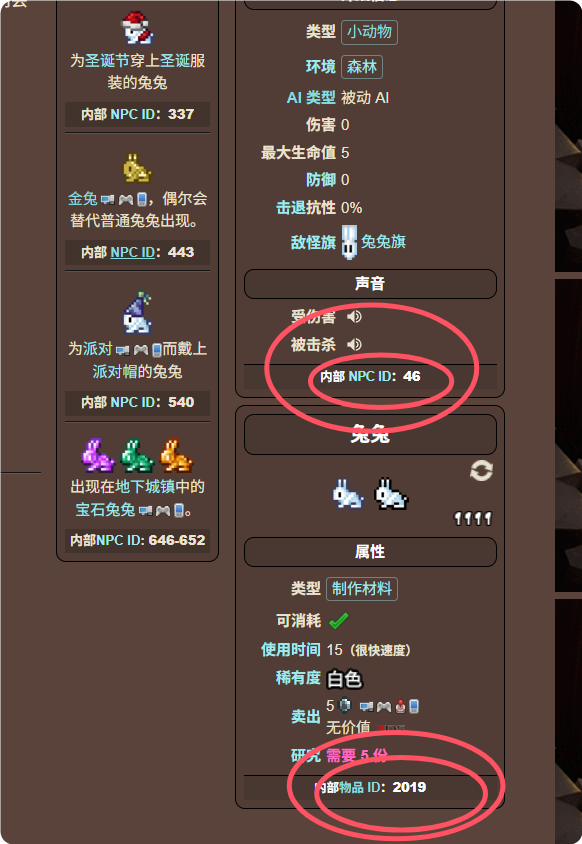Follow the 金兔 link
This screenshot has width=582, height=844.
(x=82, y=199)
